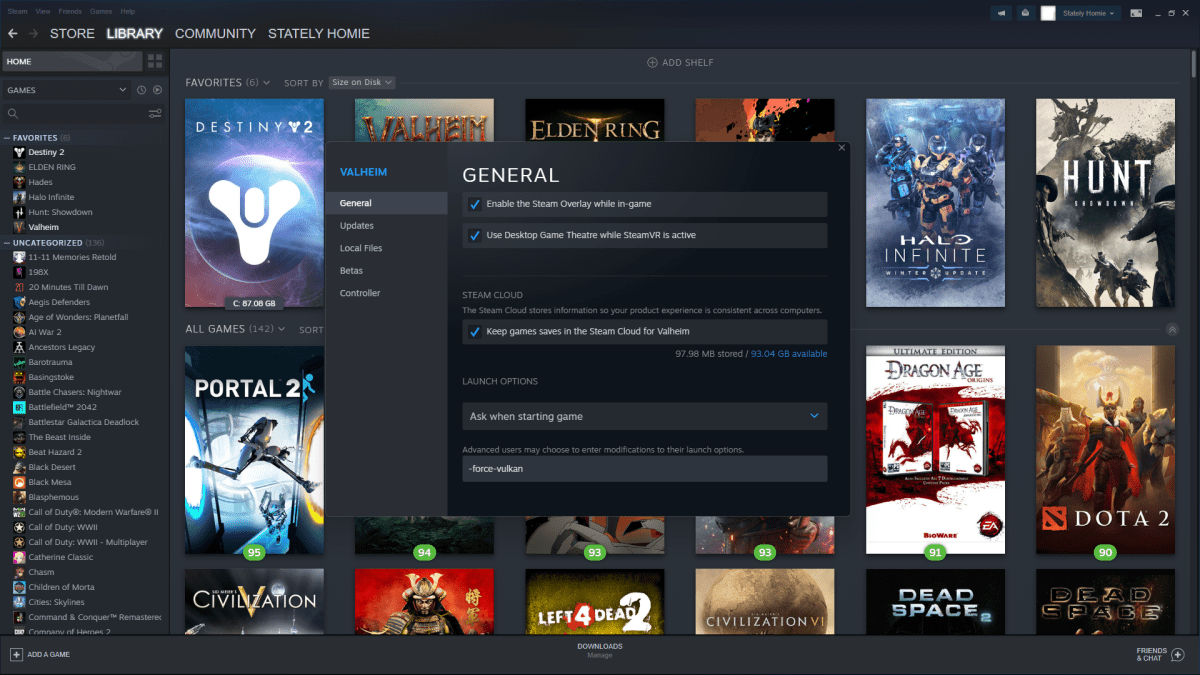
Task: Click Add a Game at bottom left
Action: [40, 654]
